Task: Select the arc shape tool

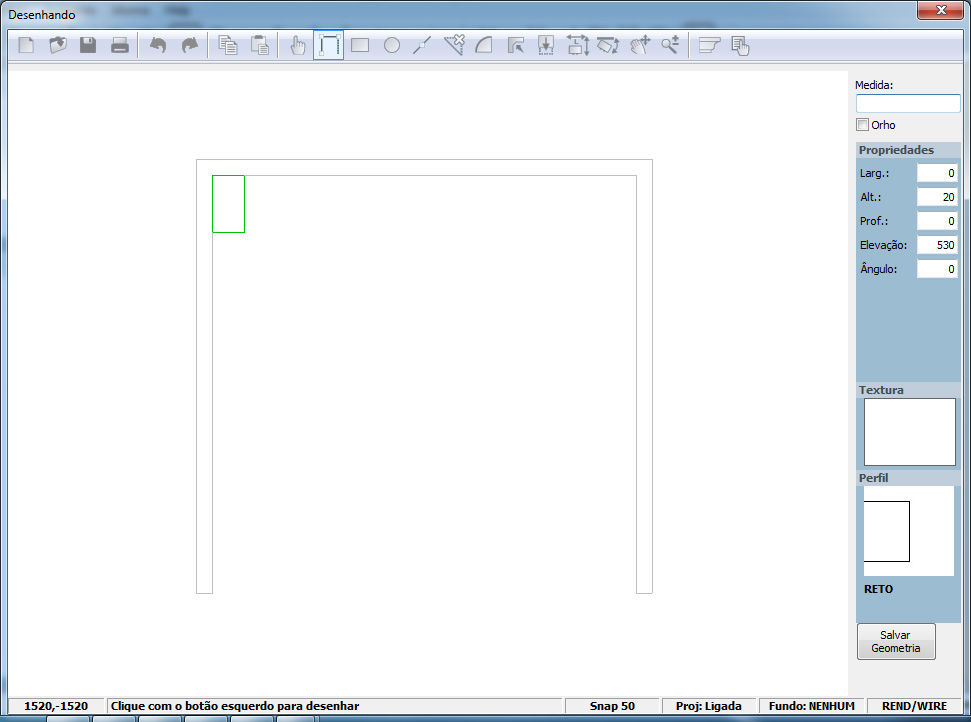Action: pos(484,45)
